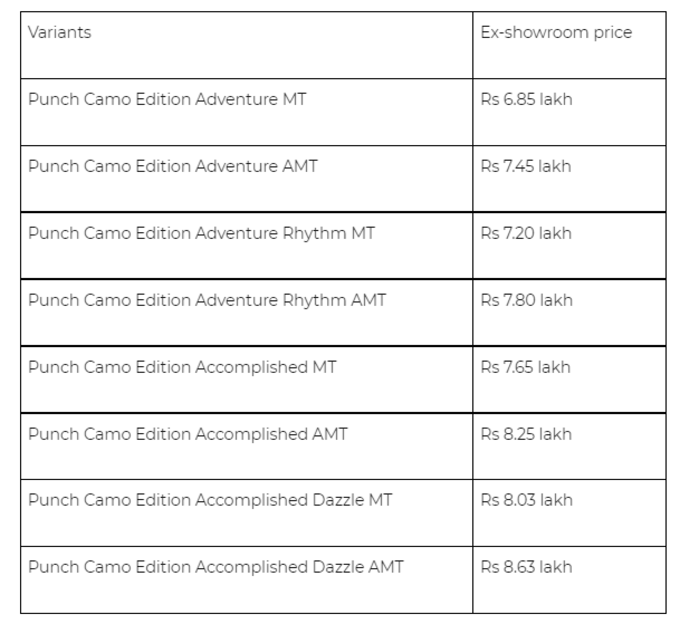Click Punch Camo Edition Adventure Rhythm AMT
The width and height of the screenshot is (680, 624).
[207, 300]
